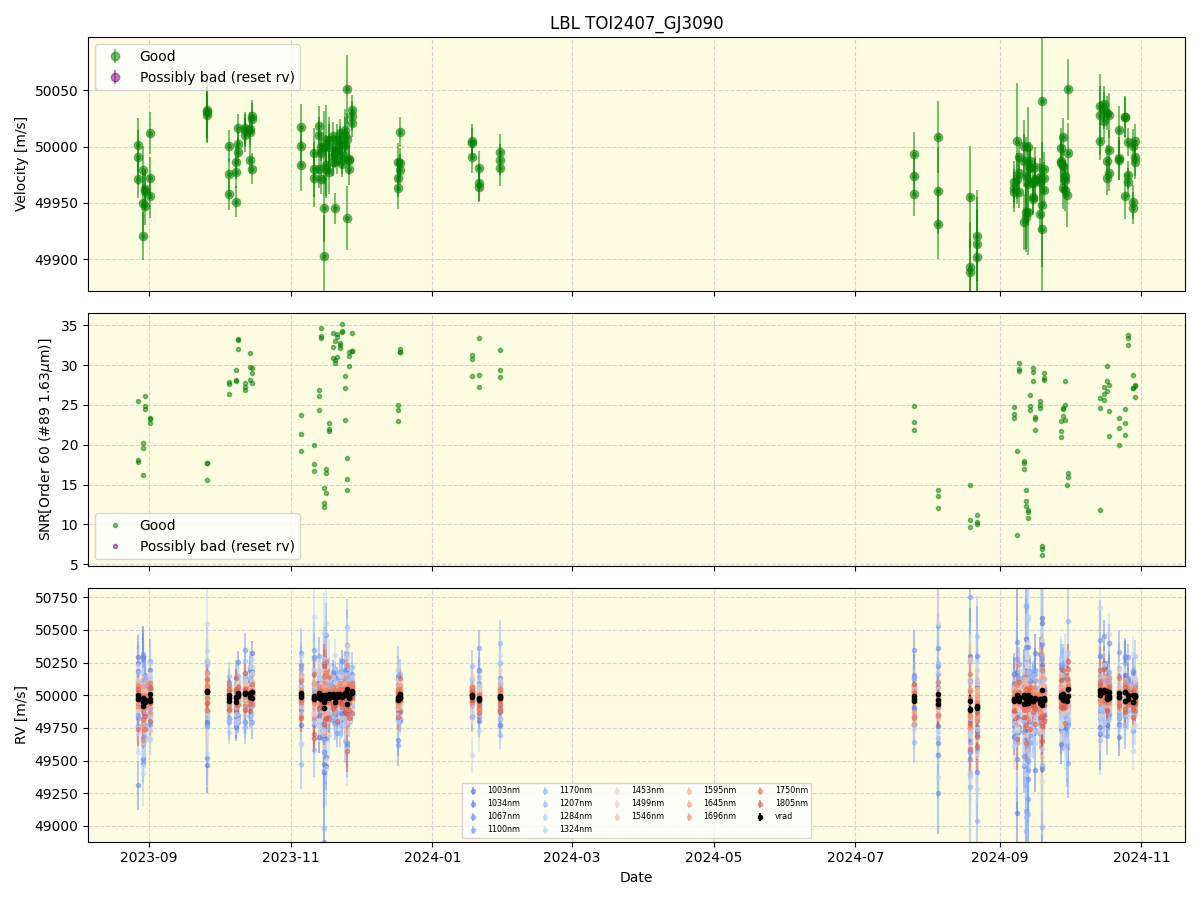The height and width of the screenshot is (900, 1200).
Task: Select the lowest velocity point near 2024-09
Action: (x=970, y=273)
